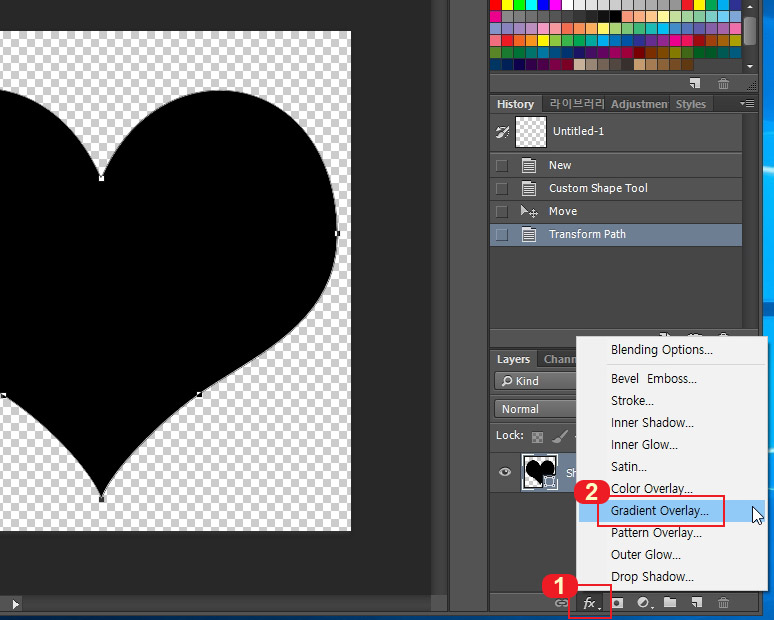
Task: Select the Untitled-1 history snapshot thumbnail
Action: 531,132
